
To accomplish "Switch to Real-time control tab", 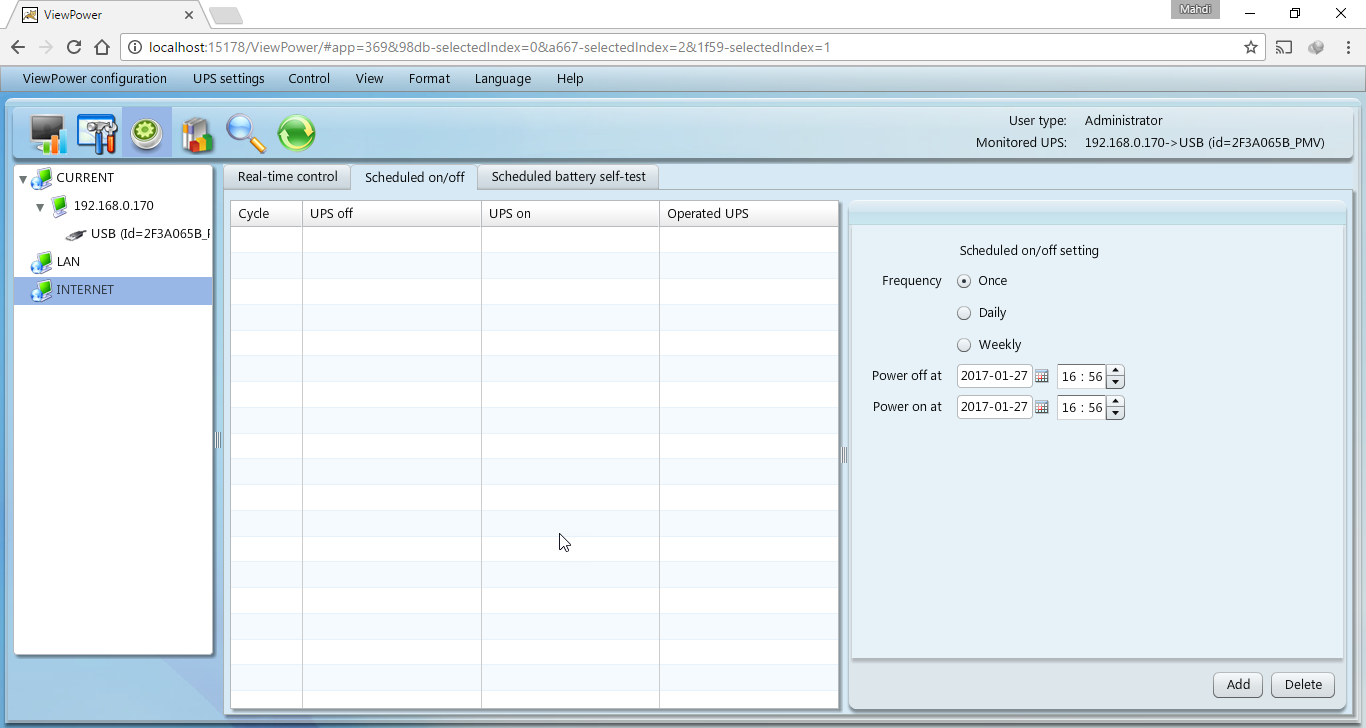I will coord(287,177).
